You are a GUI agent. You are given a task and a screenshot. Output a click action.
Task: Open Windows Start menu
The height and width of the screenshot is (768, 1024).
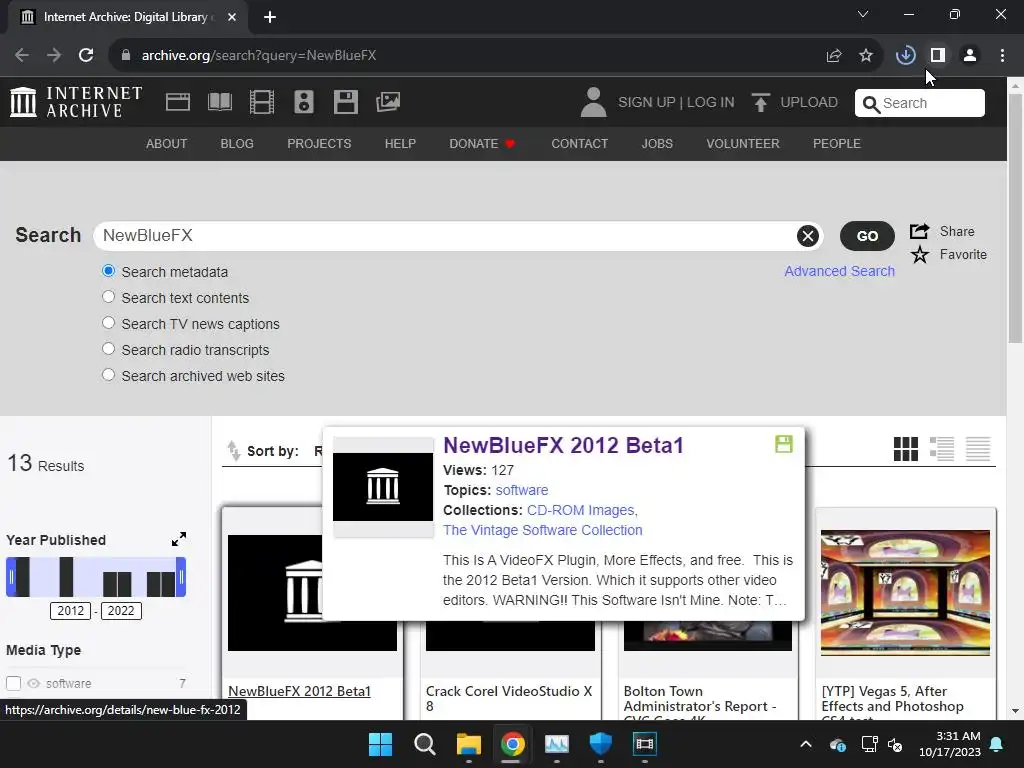380,744
